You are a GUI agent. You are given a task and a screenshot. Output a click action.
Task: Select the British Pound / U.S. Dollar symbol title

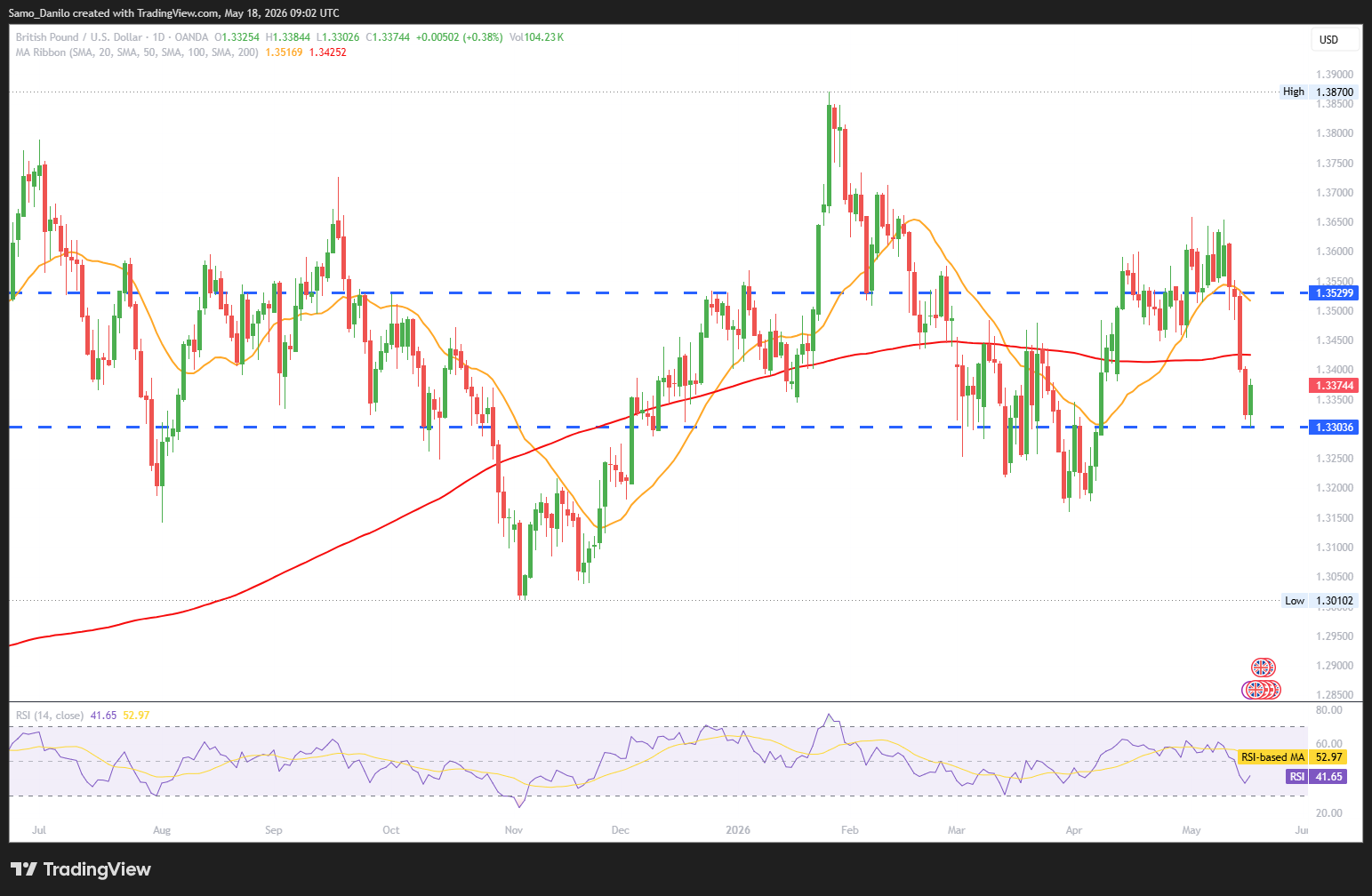pos(79,37)
